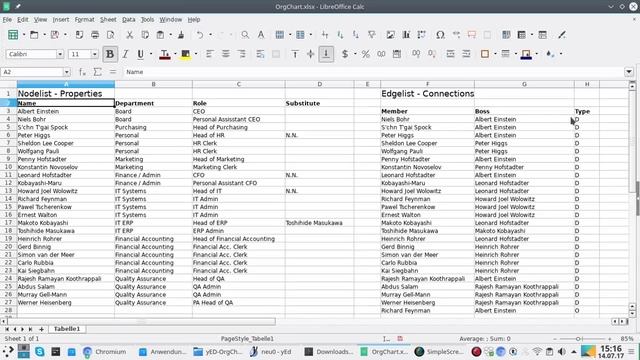The image size is (640, 360).
Task: Click the Format as Date icon
Action: point(397,54)
